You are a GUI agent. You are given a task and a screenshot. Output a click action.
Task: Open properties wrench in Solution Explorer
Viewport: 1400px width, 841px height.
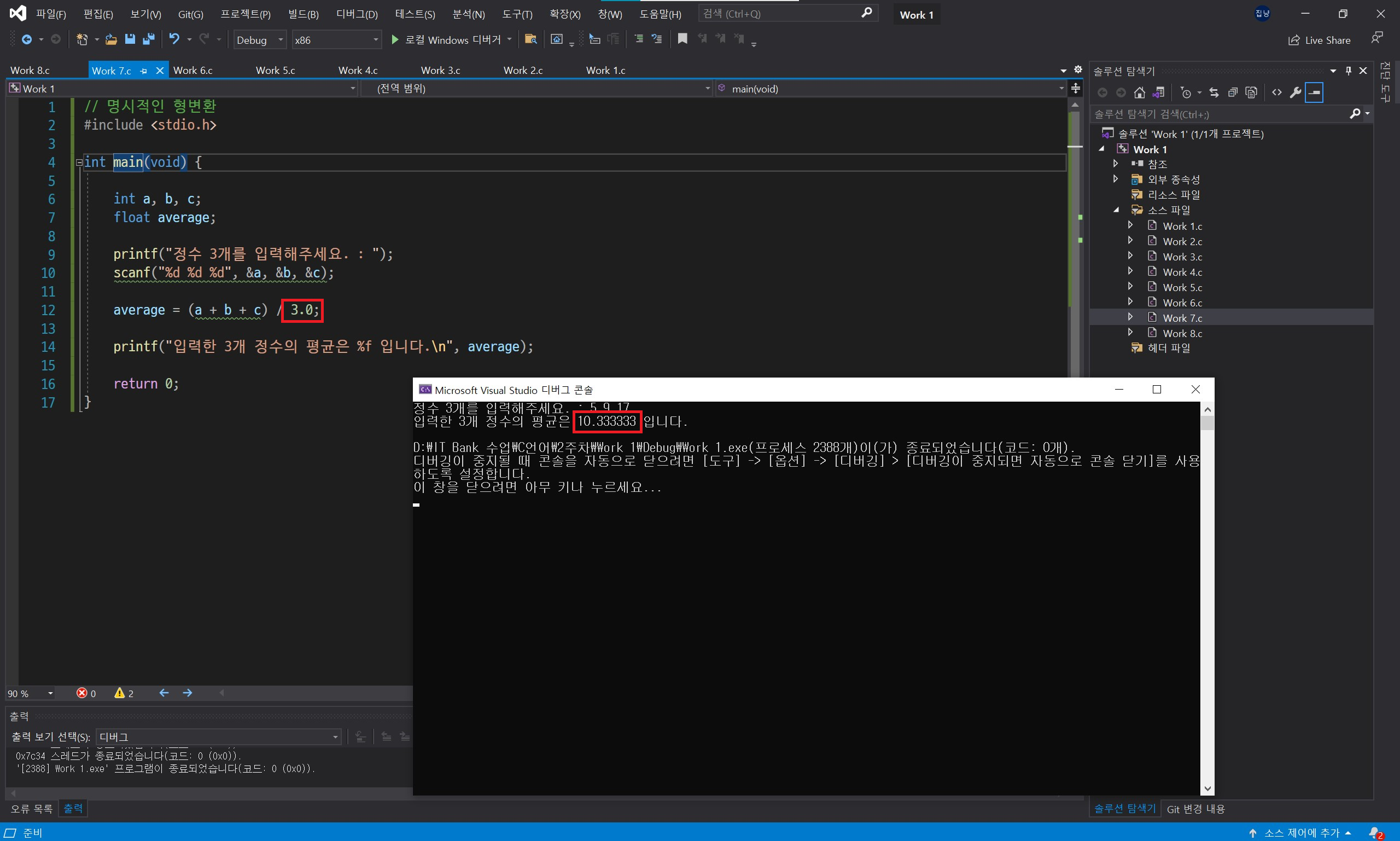coord(1295,92)
